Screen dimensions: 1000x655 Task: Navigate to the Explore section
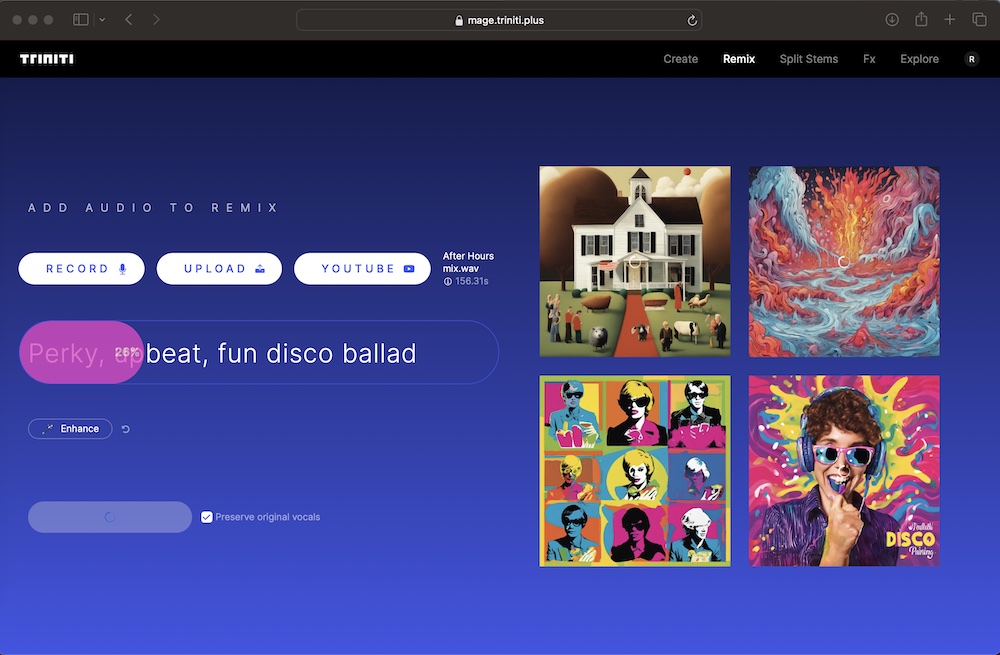coord(919,59)
